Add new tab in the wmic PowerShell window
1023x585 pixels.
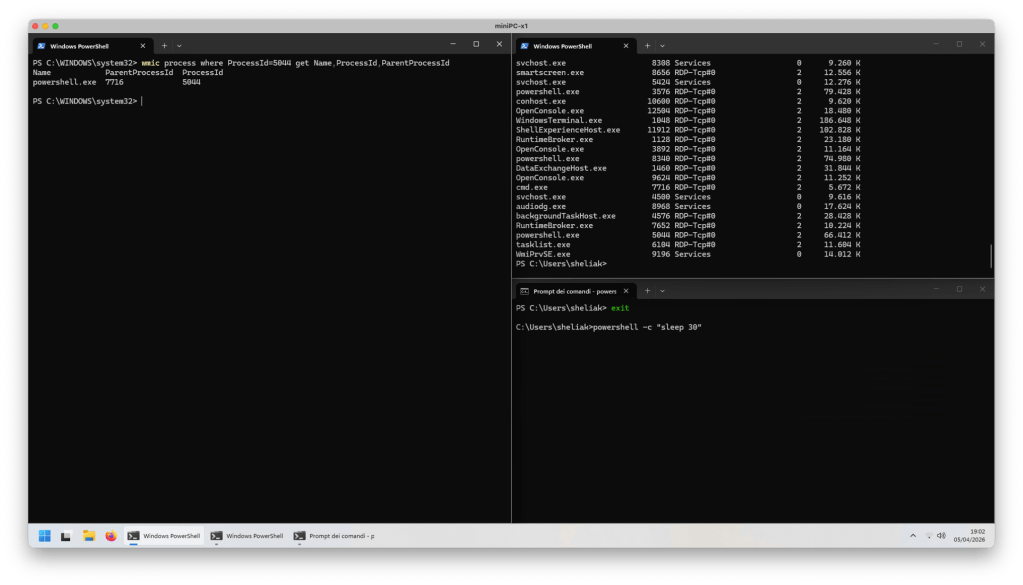pyautogui.click(x=165, y=45)
